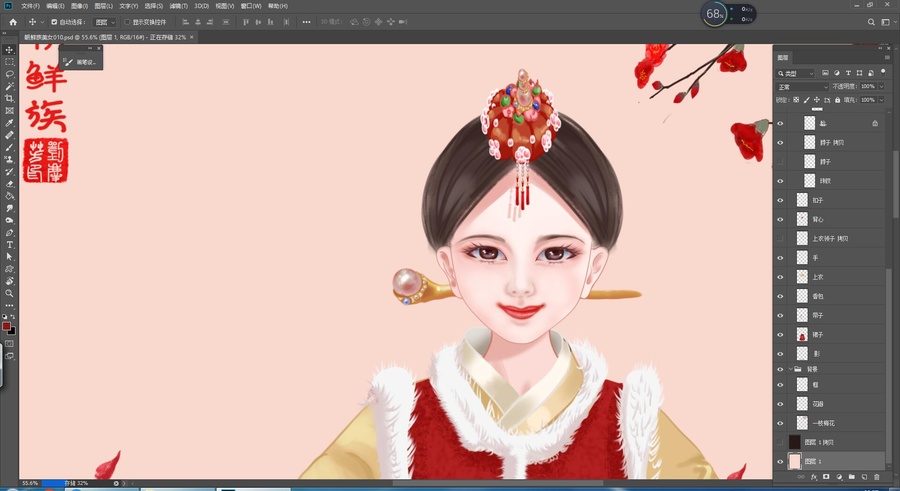Open the opacity 不透明度 dropdown arrow
The width and height of the screenshot is (900, 491).
pos(882,87)
